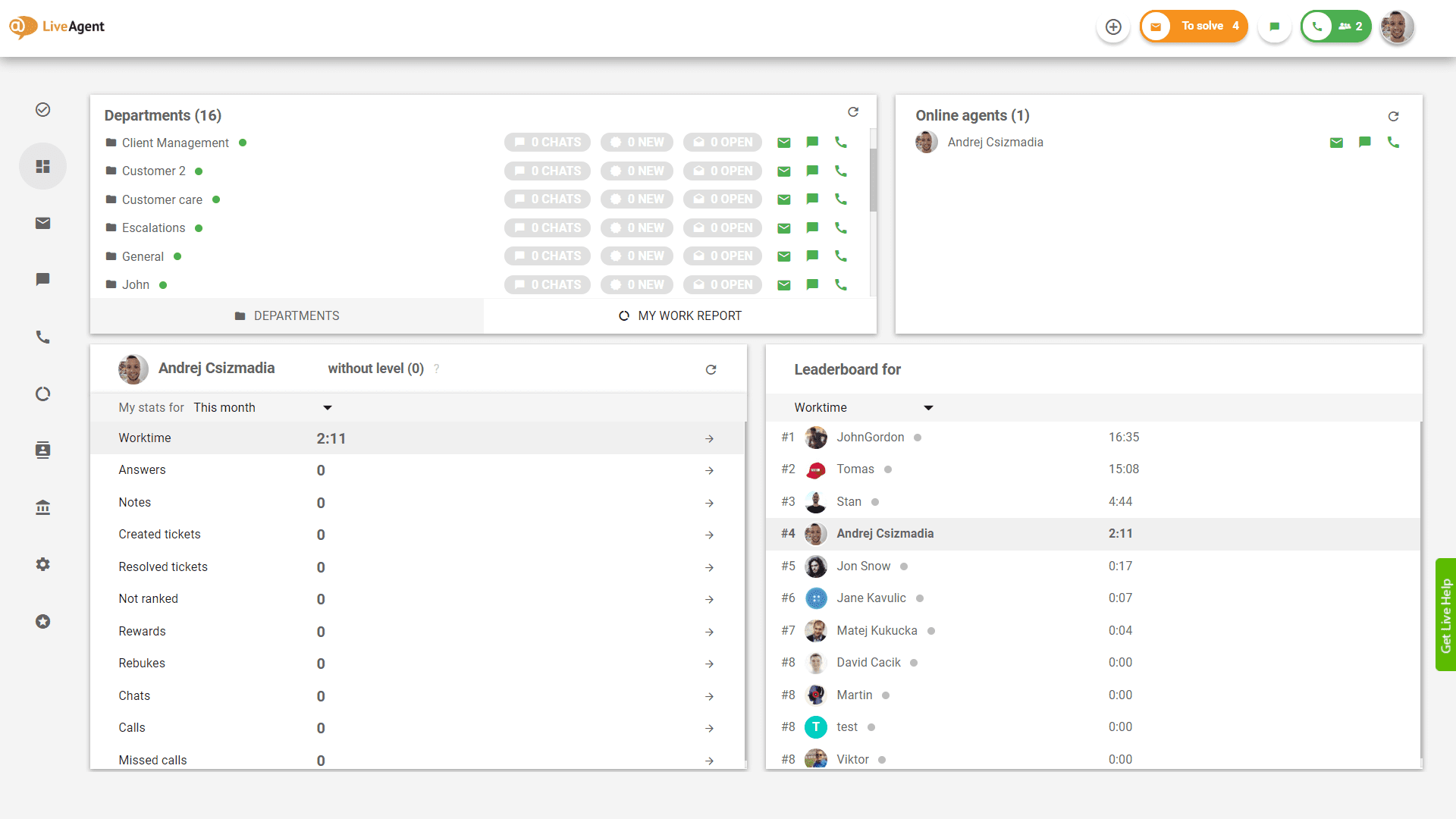Click the star Gamification icon in the sidebar

pyautogui.click(x=42, y=621)
